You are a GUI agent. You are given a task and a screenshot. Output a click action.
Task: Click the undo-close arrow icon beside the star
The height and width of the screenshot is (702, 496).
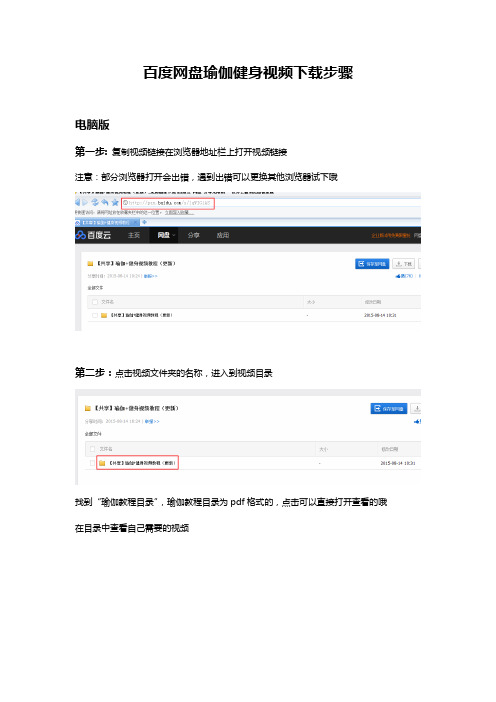[x=105, y=202]
